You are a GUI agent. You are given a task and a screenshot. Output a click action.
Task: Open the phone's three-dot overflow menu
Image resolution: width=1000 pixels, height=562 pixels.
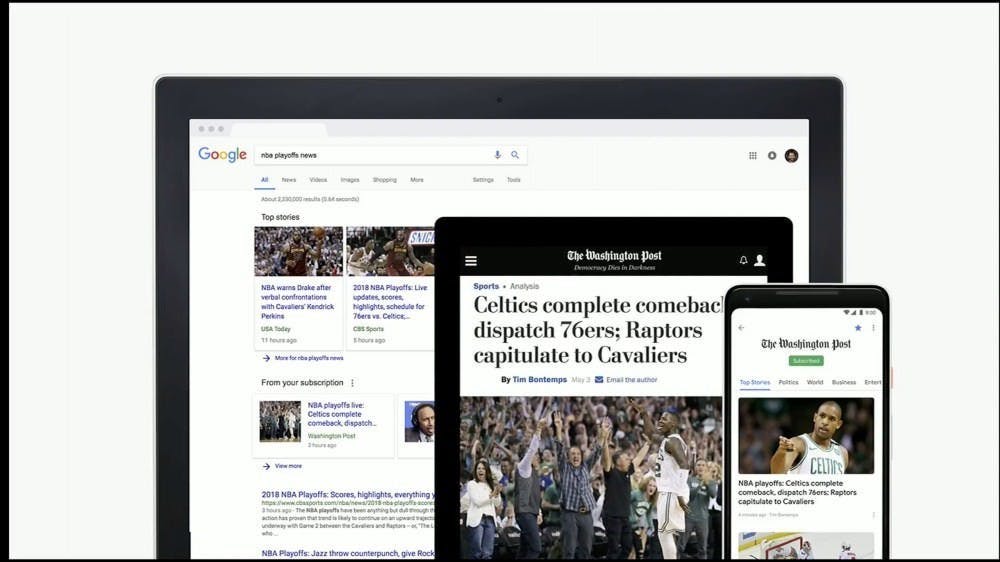(x=873, y=328)
